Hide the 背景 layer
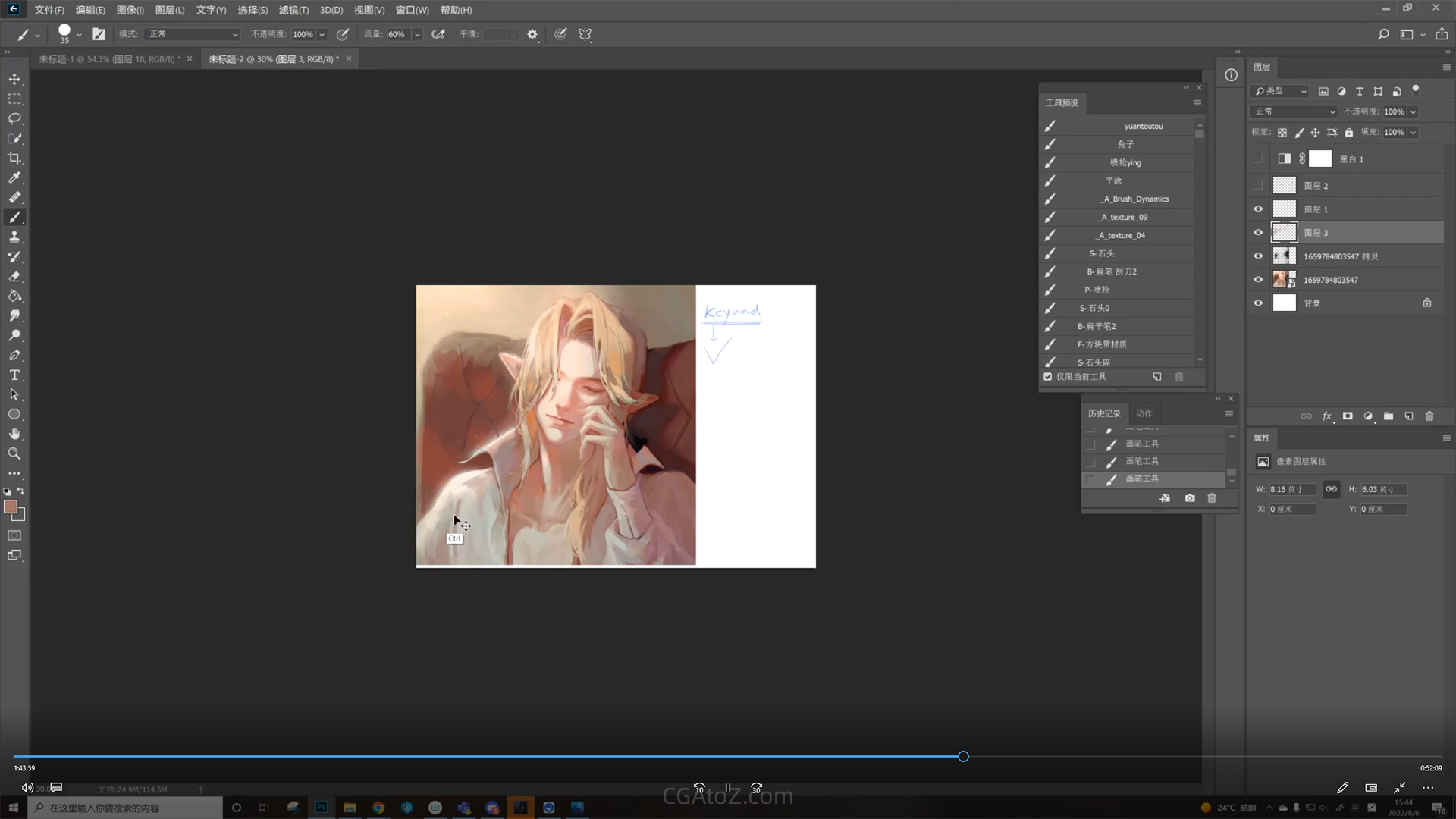1456x819 pixels. pos(1258,303)
